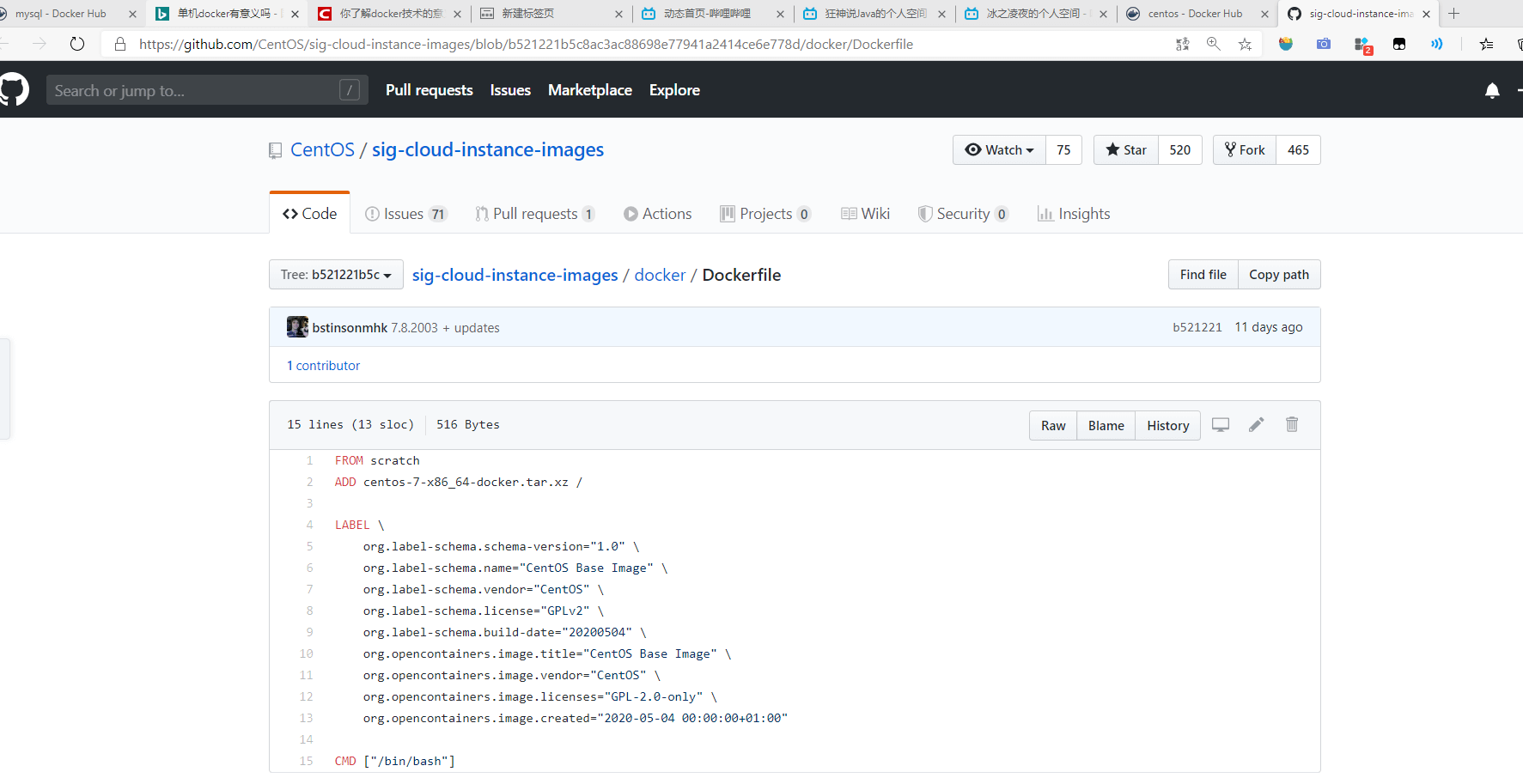Switch to the Issues tab
The height and width of the screenshot is (784, 1523).
405,214
